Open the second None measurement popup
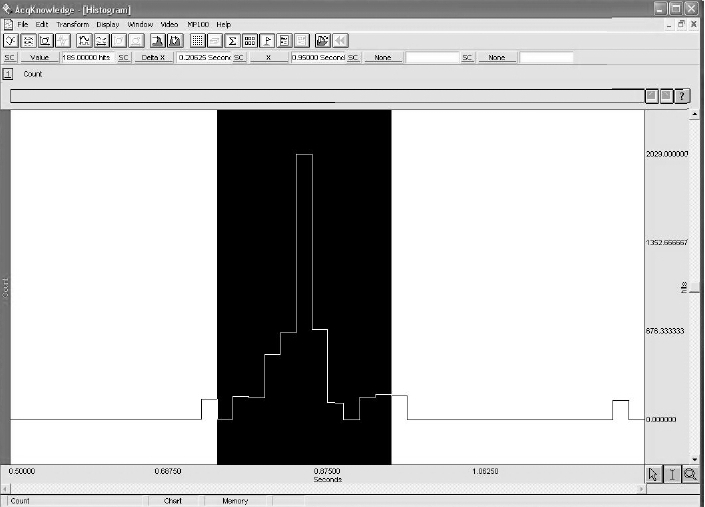The height and width of the screenshot is (507, 705). 497,58
